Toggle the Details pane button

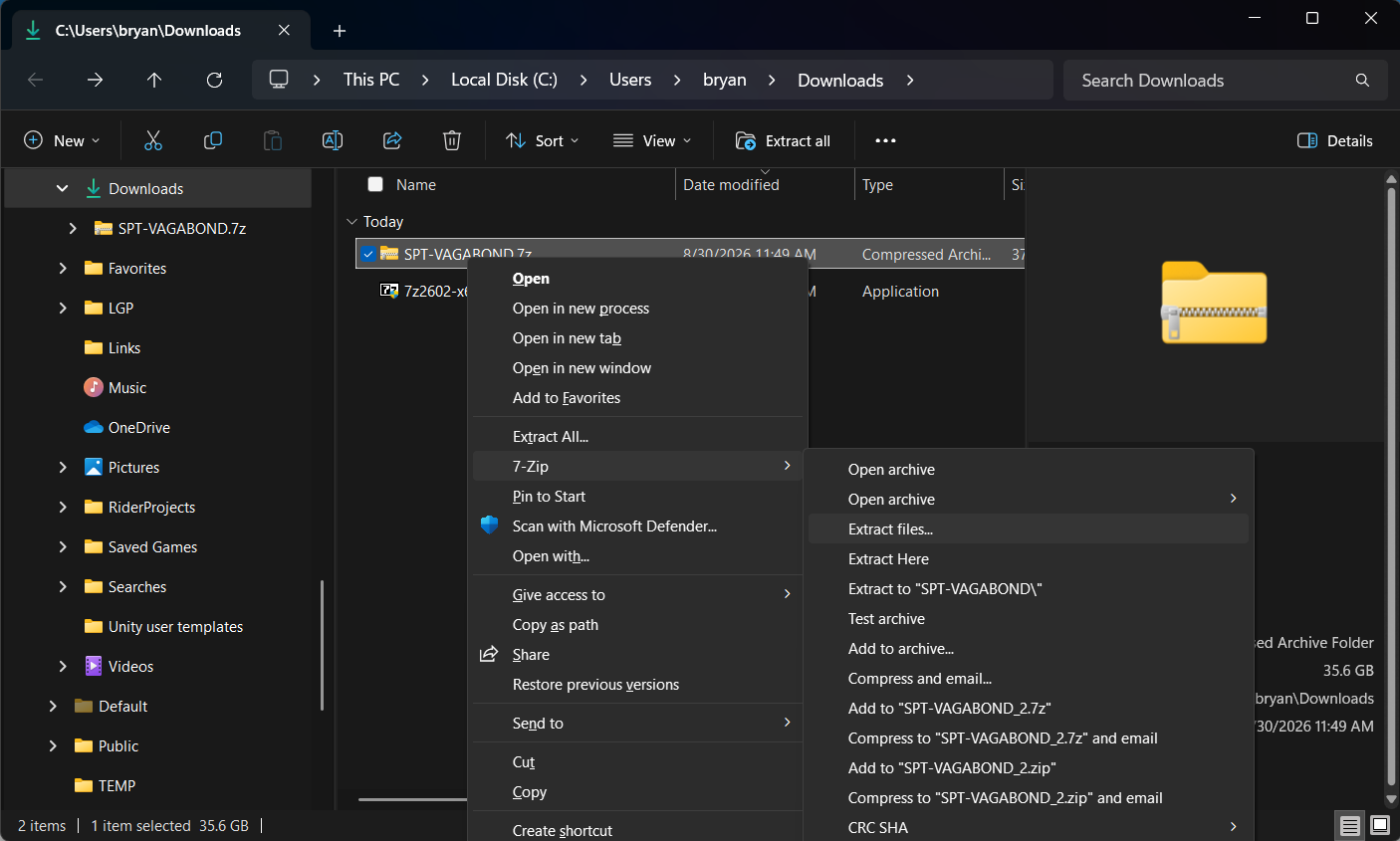[1335, 140]
